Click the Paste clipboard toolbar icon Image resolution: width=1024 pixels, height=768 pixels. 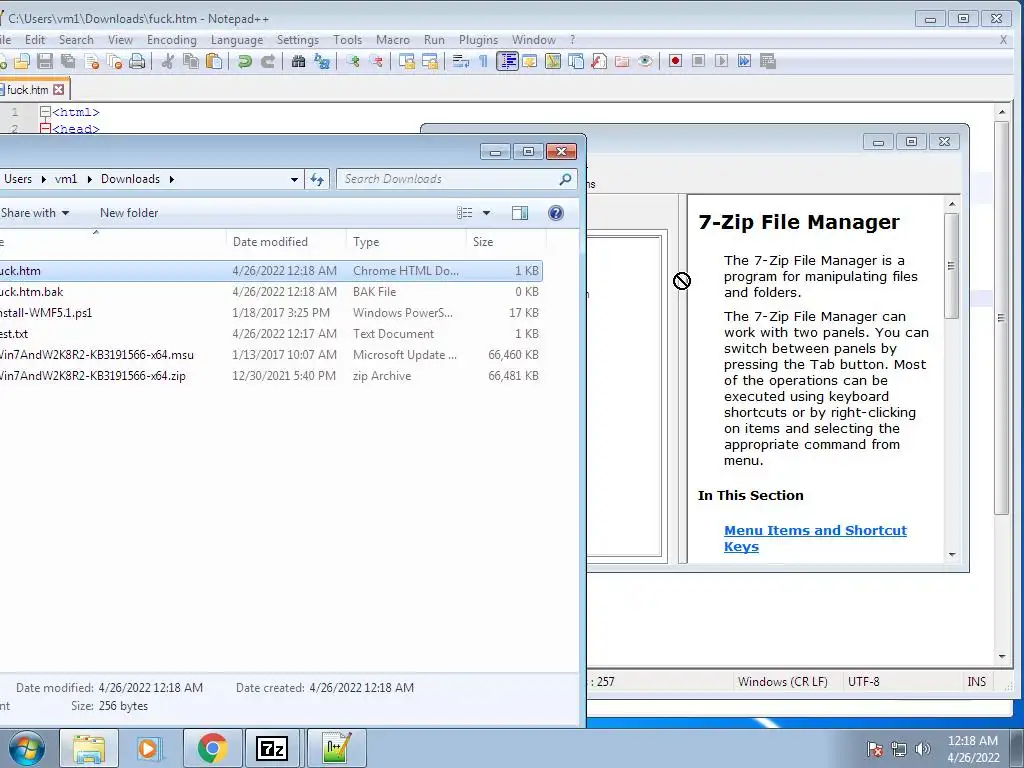214,61
